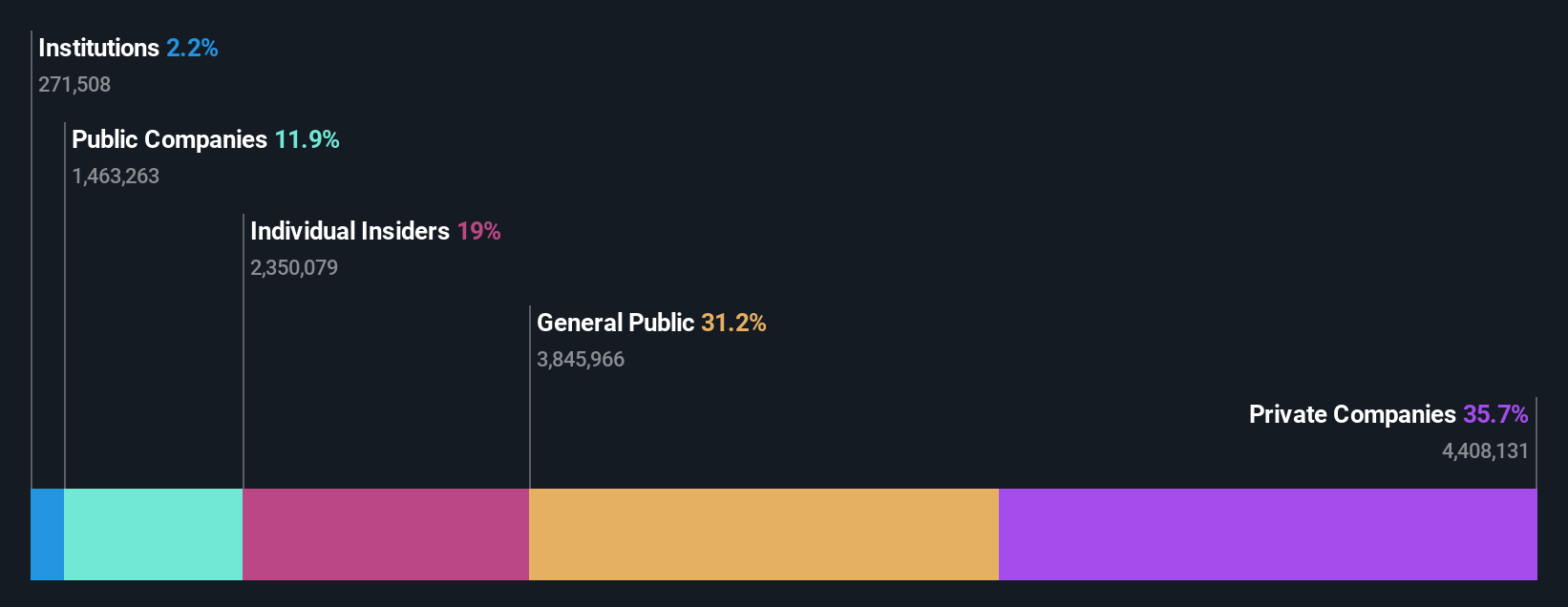This screenshot has width=1568, height=607.
Task: Click the 2,350,079 shares value
Action: 294,268
